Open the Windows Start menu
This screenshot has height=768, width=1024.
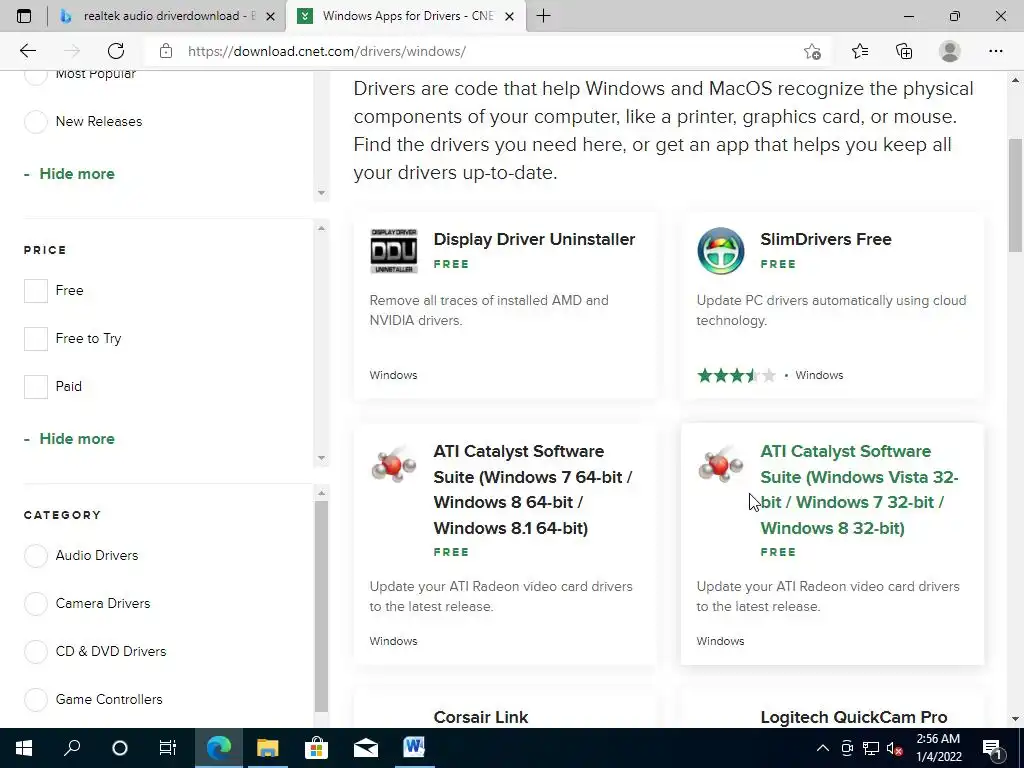(24, 748)
